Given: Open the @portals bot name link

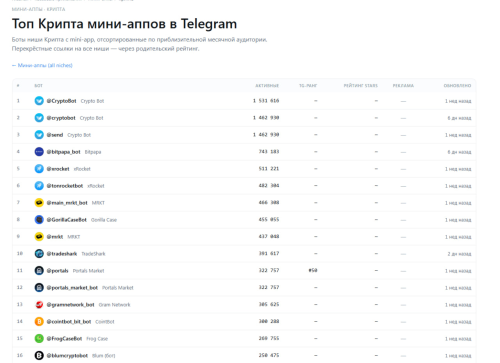Looking at the screenshot, I should pos(57,271).
